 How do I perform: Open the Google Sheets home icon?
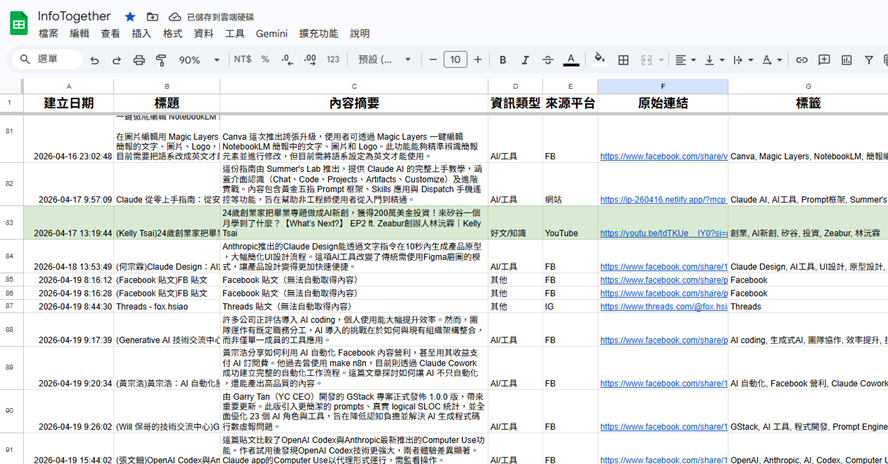pyautogui.click(x=19, y=24)
